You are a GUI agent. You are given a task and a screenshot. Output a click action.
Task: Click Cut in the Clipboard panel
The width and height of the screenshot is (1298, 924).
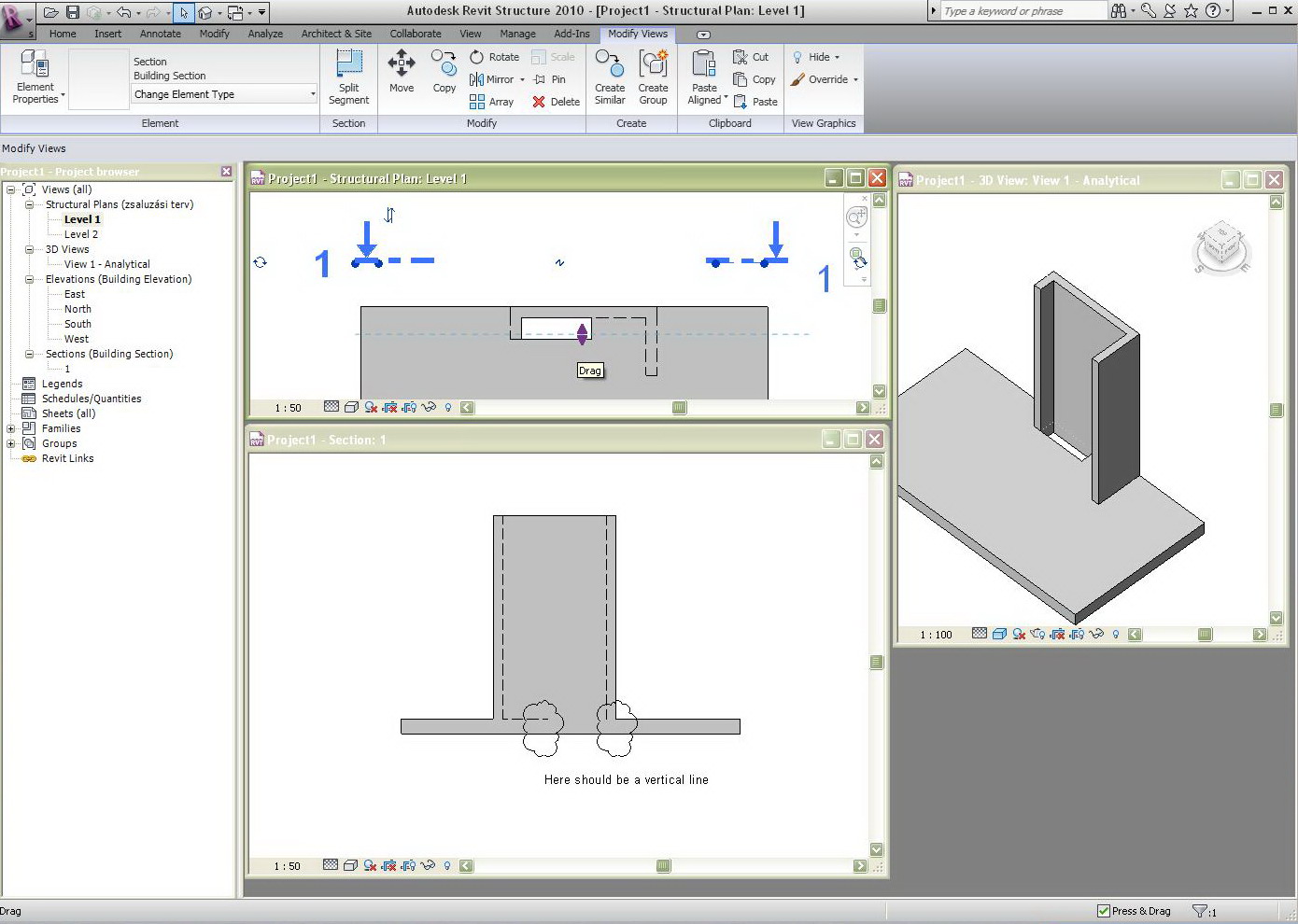tap(752, 57)
